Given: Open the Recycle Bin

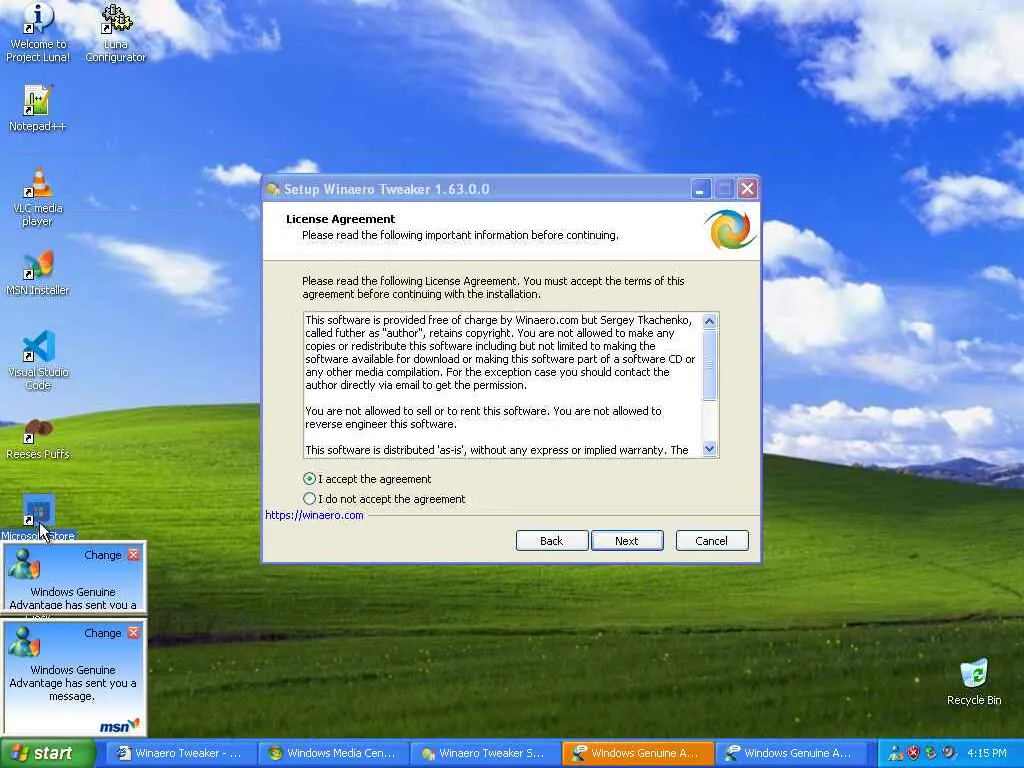Looking at the screenshot, I should (974, 682).
